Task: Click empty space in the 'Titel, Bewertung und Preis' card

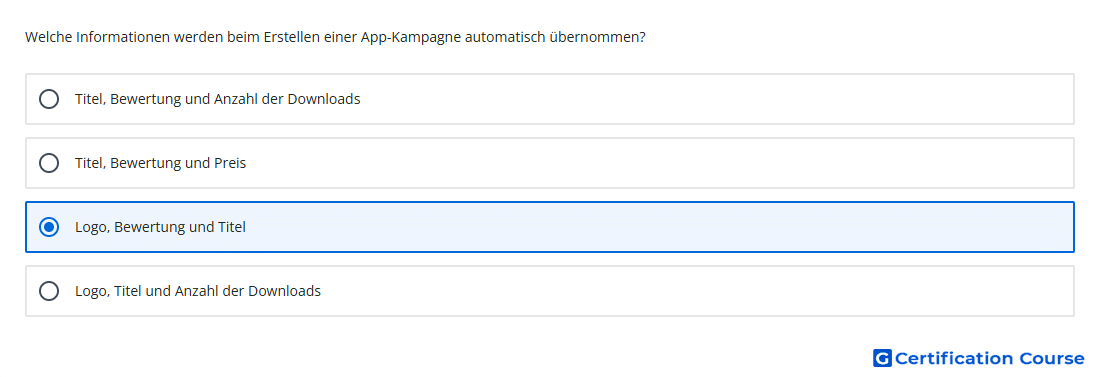Action: (659, 163)
